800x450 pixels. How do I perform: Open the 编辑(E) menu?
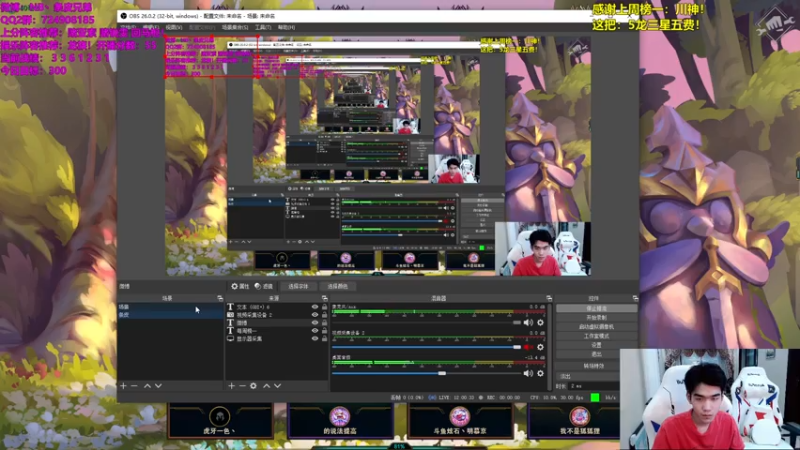tap(151, 27)
